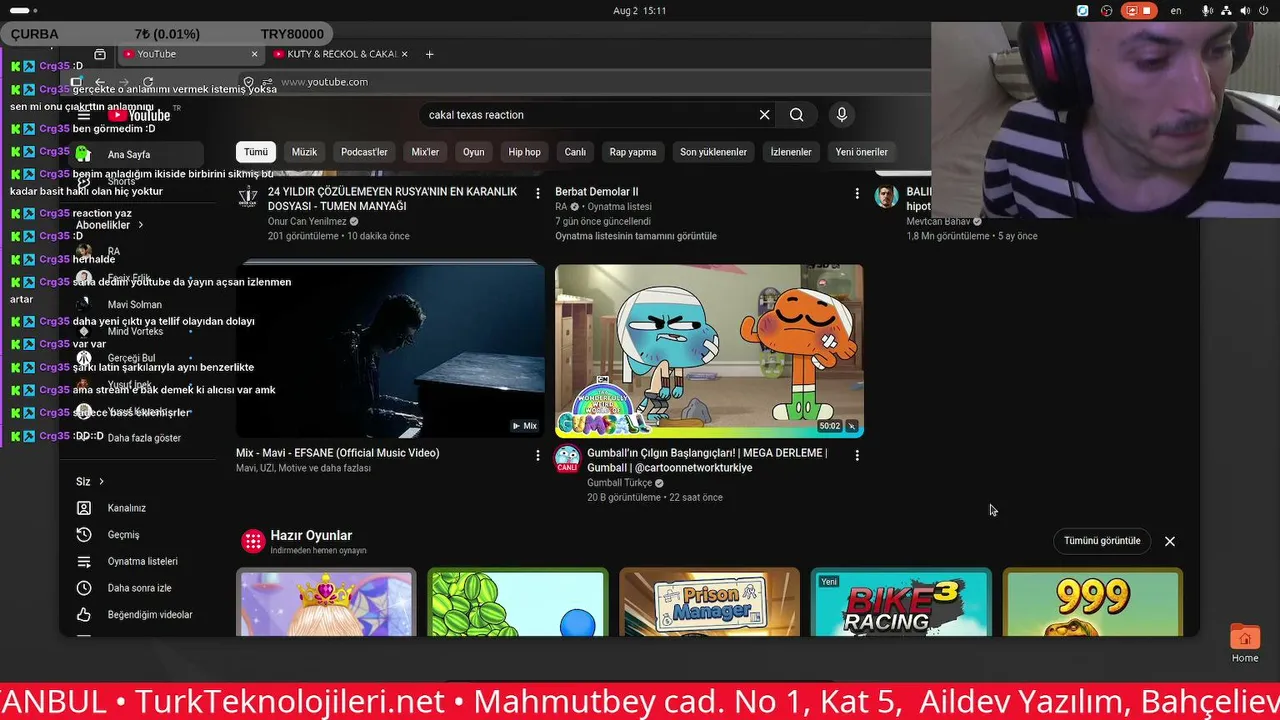
Task: Start voice search with the microphone
Action: click(x=842, y=115)
